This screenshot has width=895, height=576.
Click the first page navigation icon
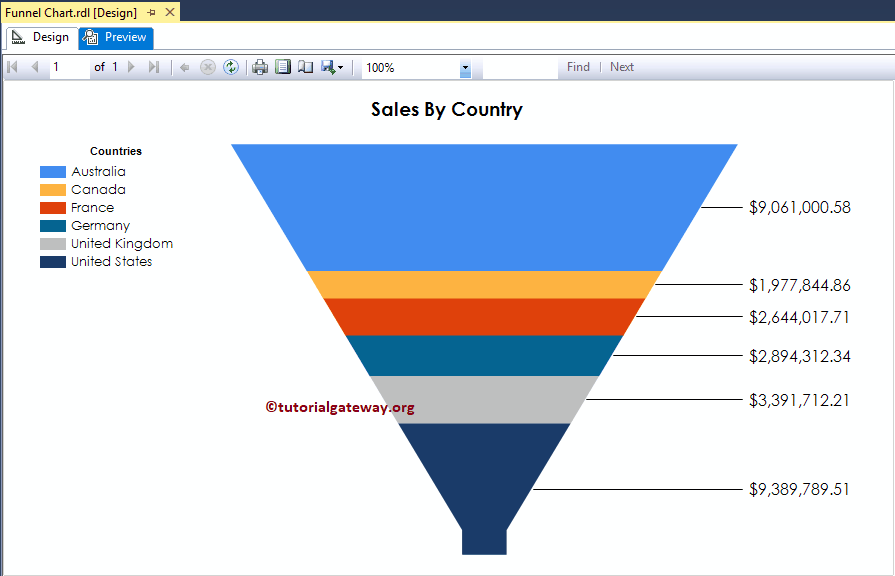tap(13, 66)
